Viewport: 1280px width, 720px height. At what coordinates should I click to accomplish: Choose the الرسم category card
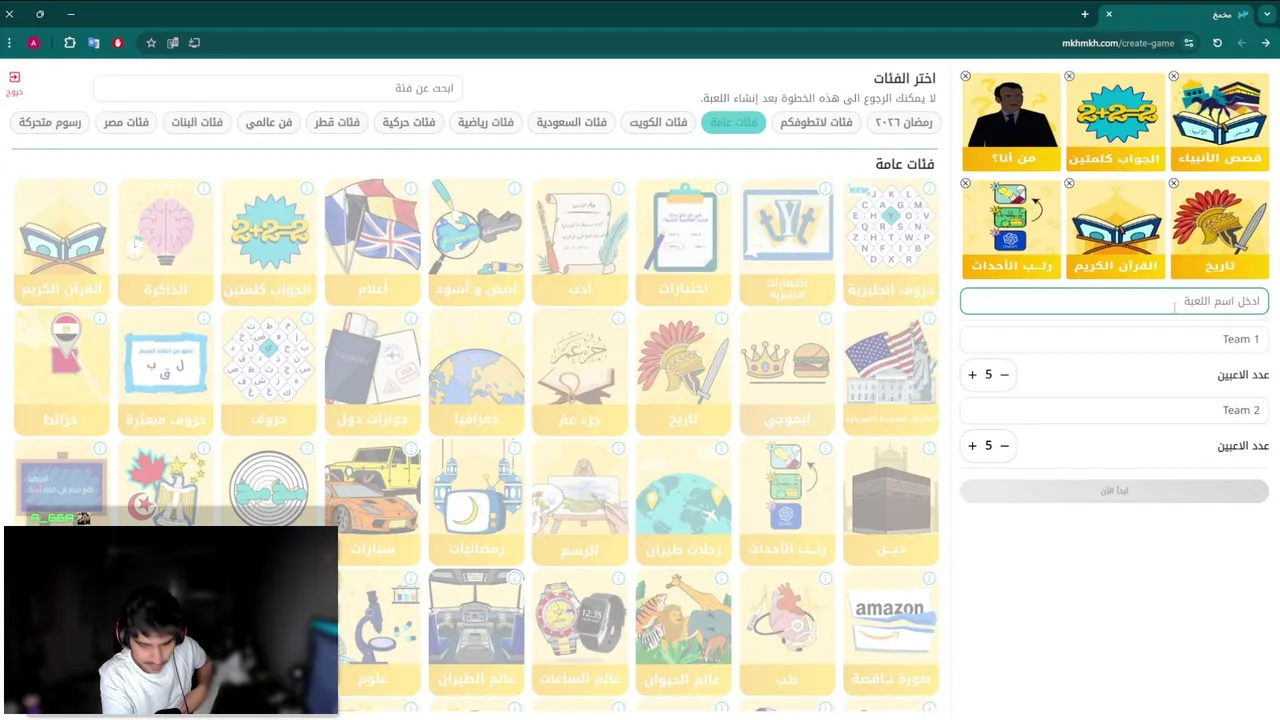click(x=580, y=503)
